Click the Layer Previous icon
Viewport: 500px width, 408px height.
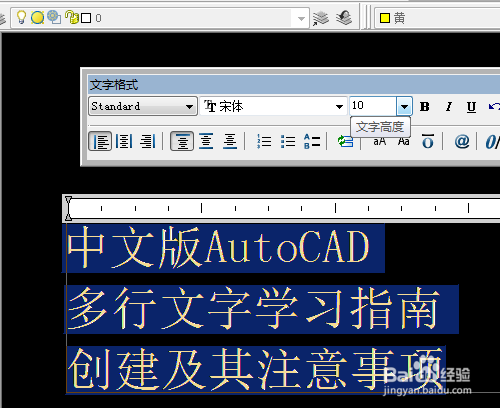pyautogui.click(x=344, y=18)
